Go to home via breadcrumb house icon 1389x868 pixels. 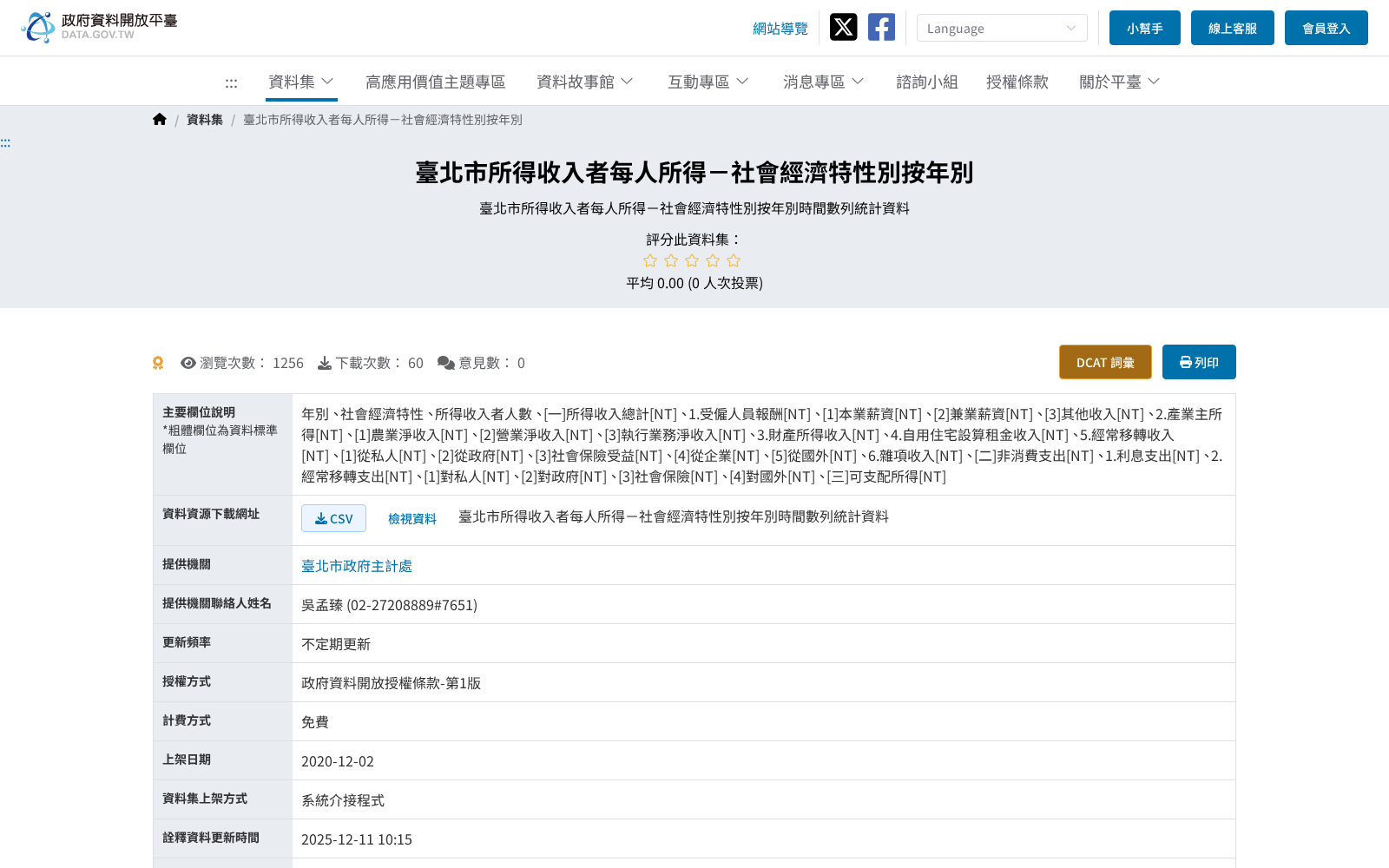[160, 119]
